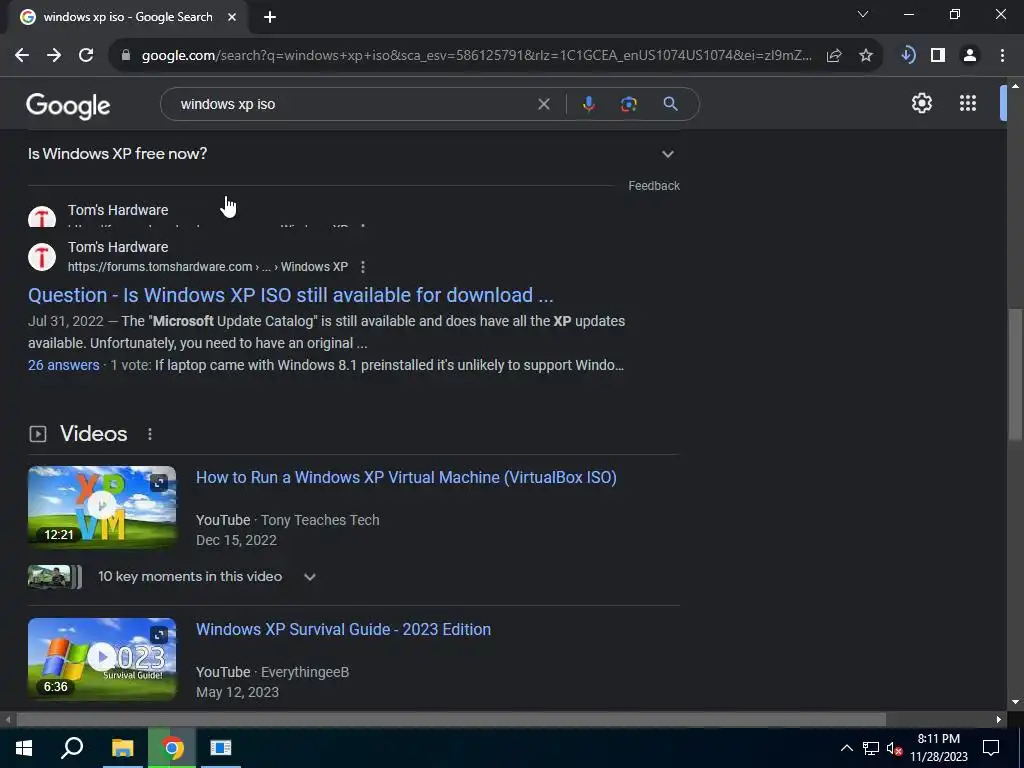
Task: View site information via lock icon
Action: tap(126, 56)
